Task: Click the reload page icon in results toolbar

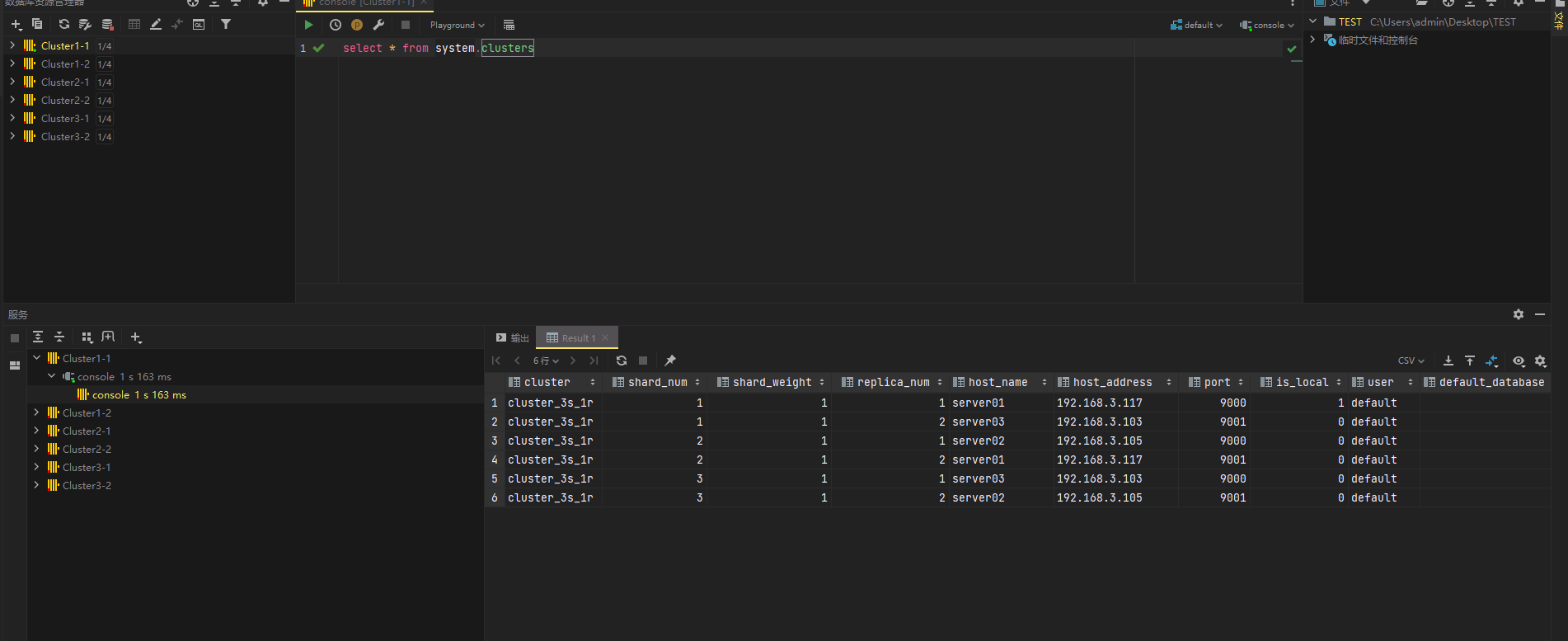Action: [x=622, y=361]
